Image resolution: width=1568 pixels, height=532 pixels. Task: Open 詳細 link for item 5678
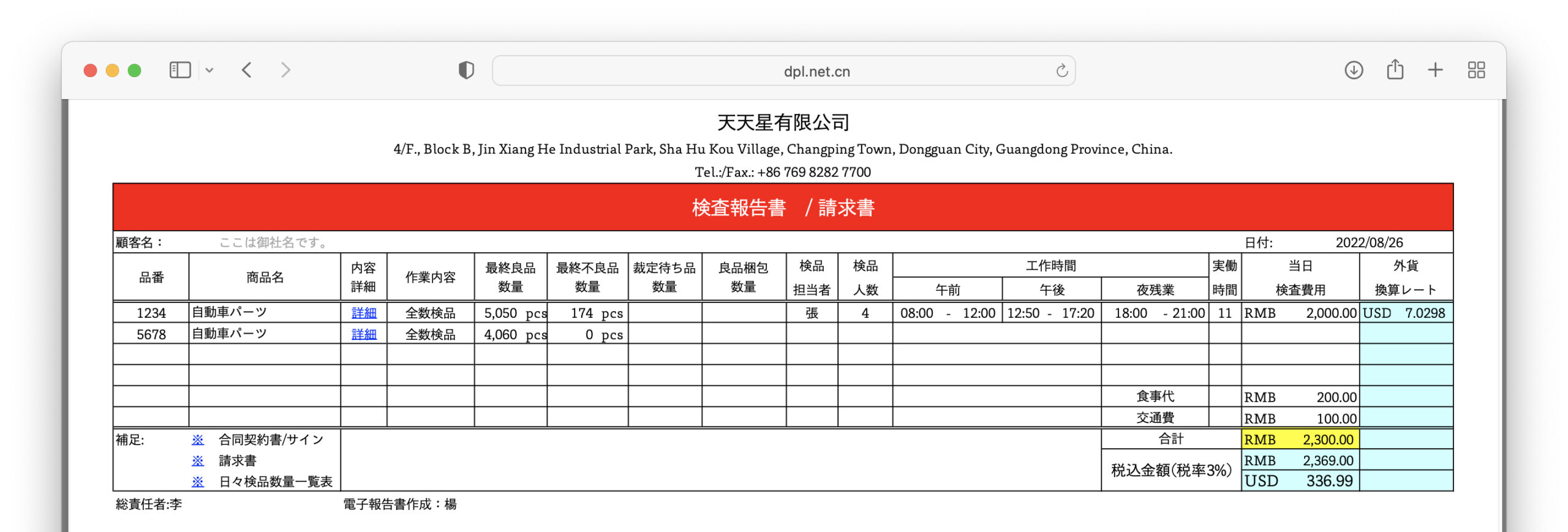[364, 335]
